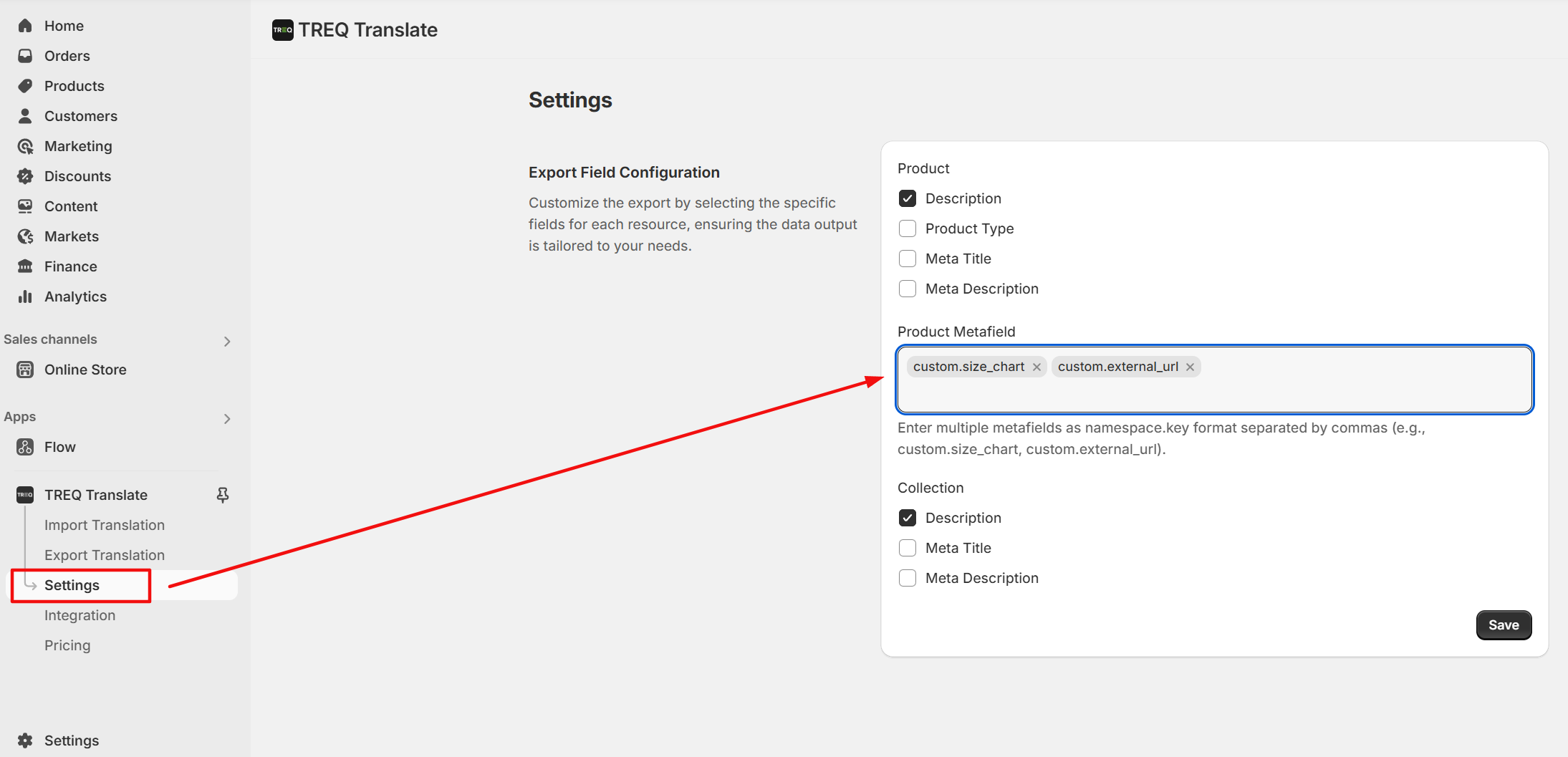The width and height of the screenshot is (1568, 757).
Task: Click the custom.external_url tag text
Action: [x=1117, y=367]
